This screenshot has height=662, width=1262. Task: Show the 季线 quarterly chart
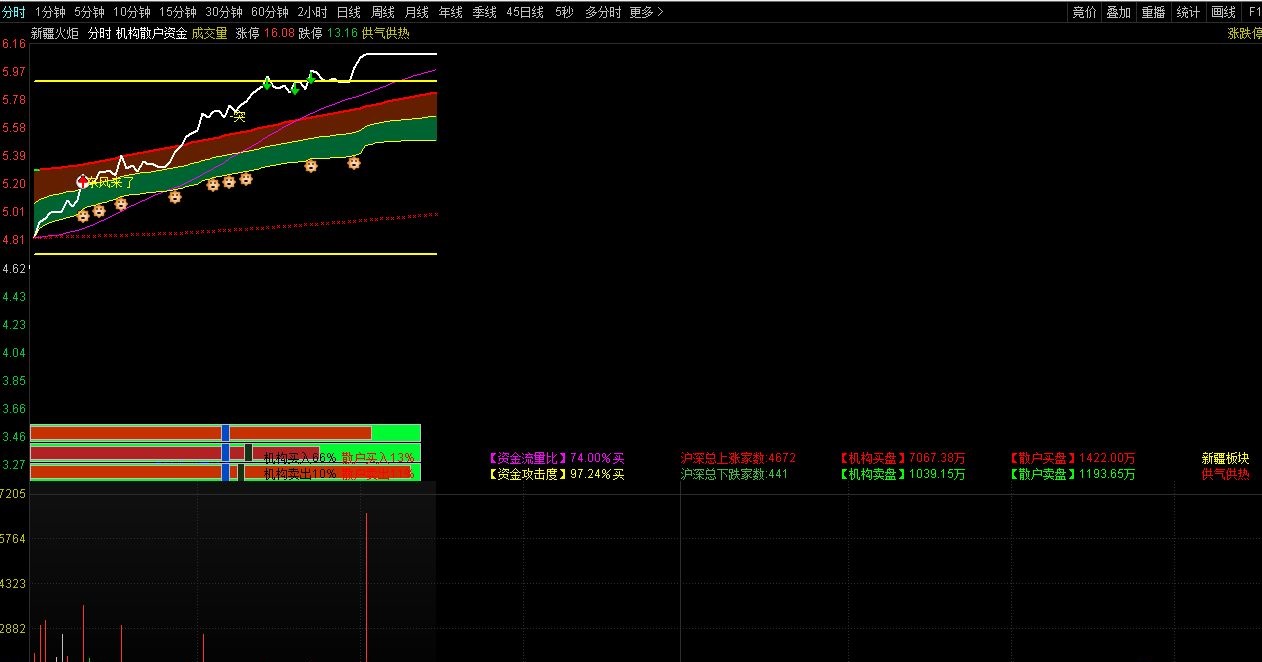(x=485, y=12)
